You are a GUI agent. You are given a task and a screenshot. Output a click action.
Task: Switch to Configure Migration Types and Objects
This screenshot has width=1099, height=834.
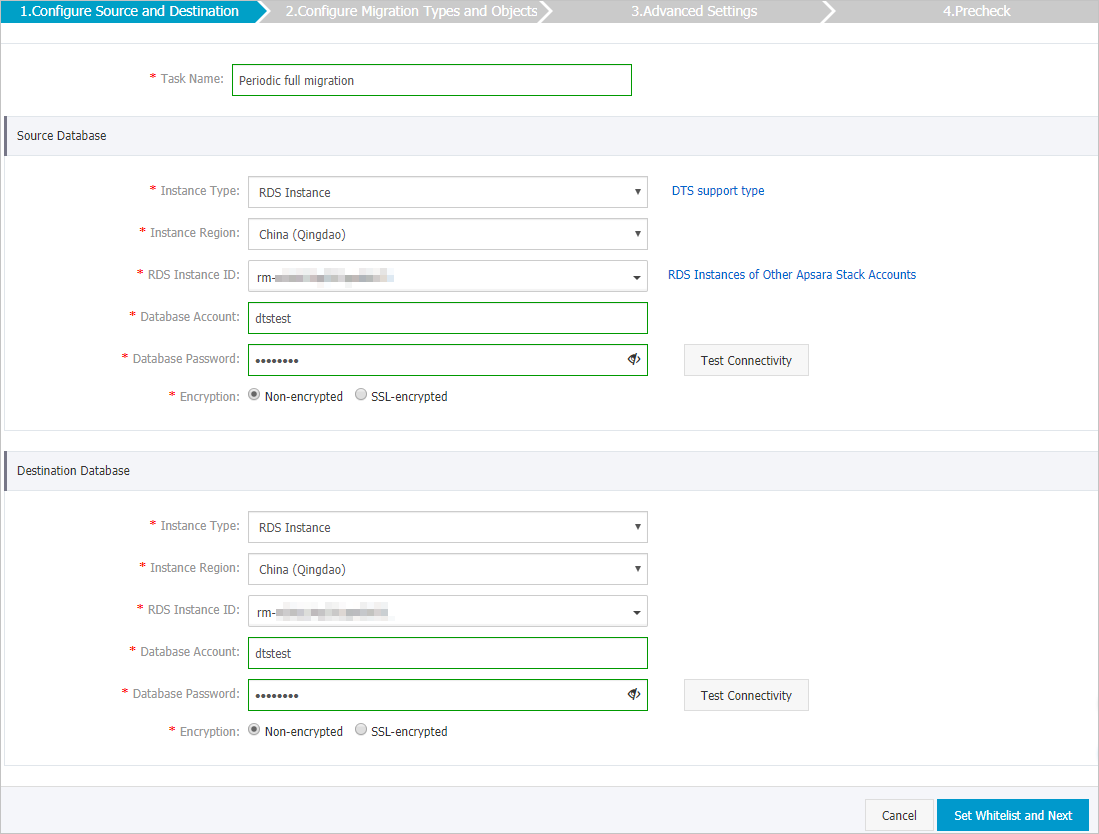(412, 11)
